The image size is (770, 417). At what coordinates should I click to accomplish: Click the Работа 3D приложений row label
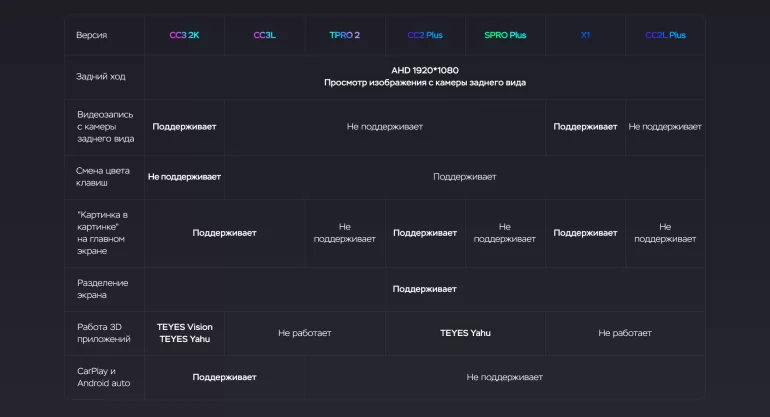[x=103, y=333]
